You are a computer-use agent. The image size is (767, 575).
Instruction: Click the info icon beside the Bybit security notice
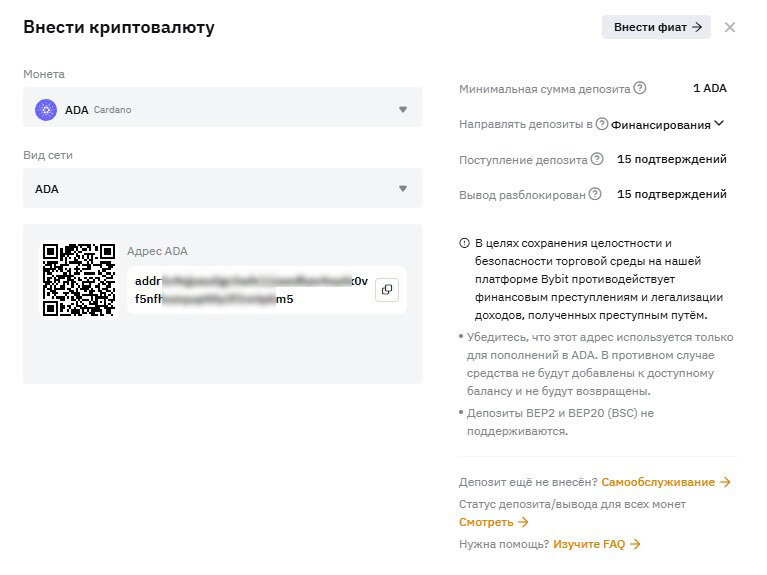click(x=464, y=243)
